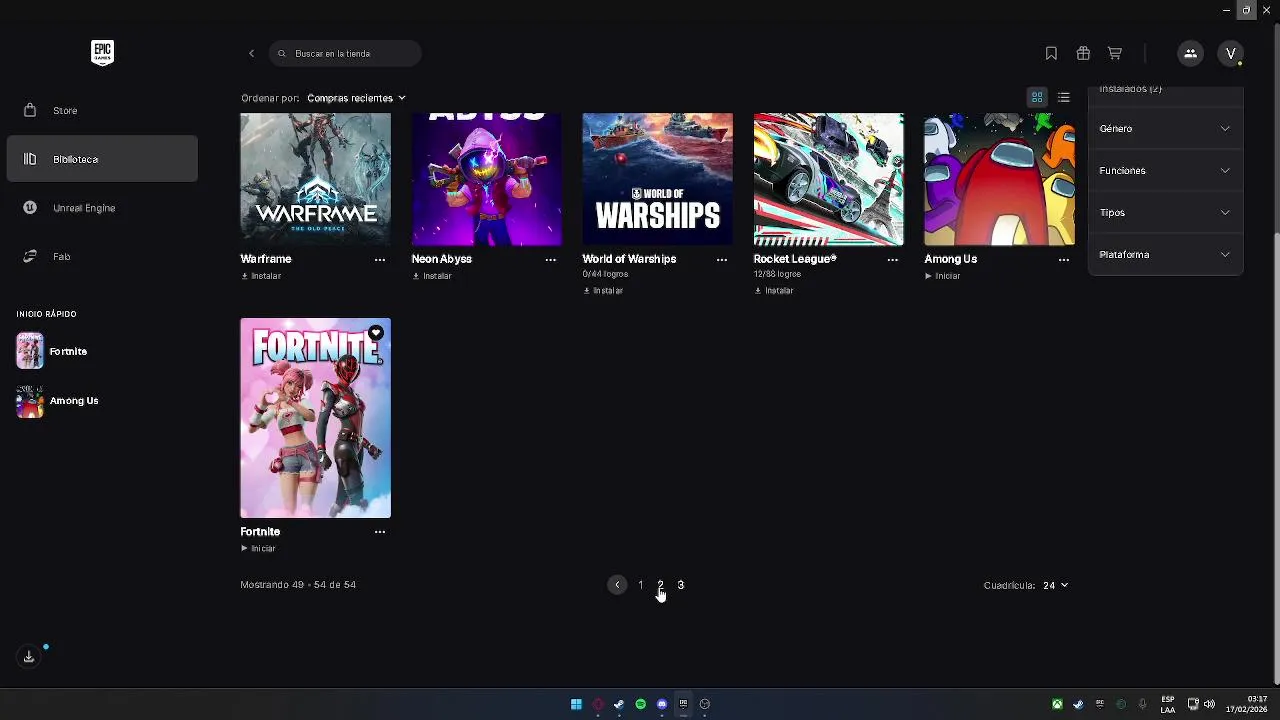Image resolution: width=1280 pixels, height=720 pixels.
Task: Expand the Tipos filter
Action: click(1165, 212)
